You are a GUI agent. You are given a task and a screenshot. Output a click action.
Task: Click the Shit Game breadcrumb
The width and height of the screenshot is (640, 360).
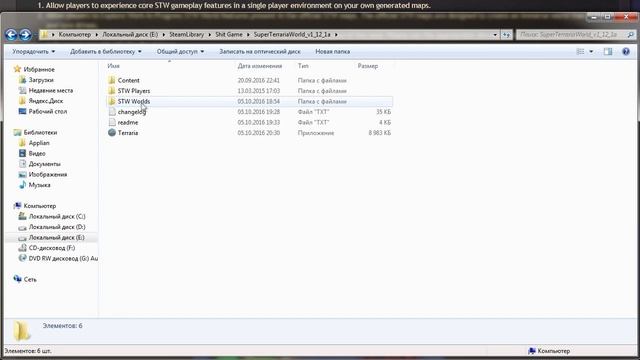(x=229, y=35)
